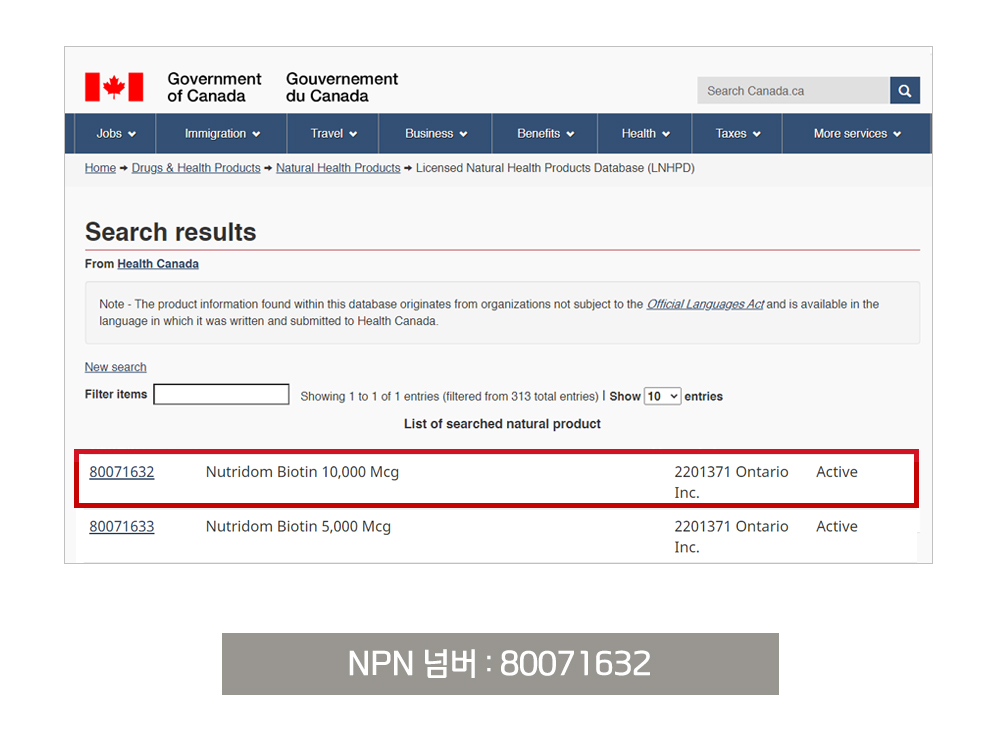
Task: Click the NPN 넘버 : 80071632 banner
Action: (500, 664)
